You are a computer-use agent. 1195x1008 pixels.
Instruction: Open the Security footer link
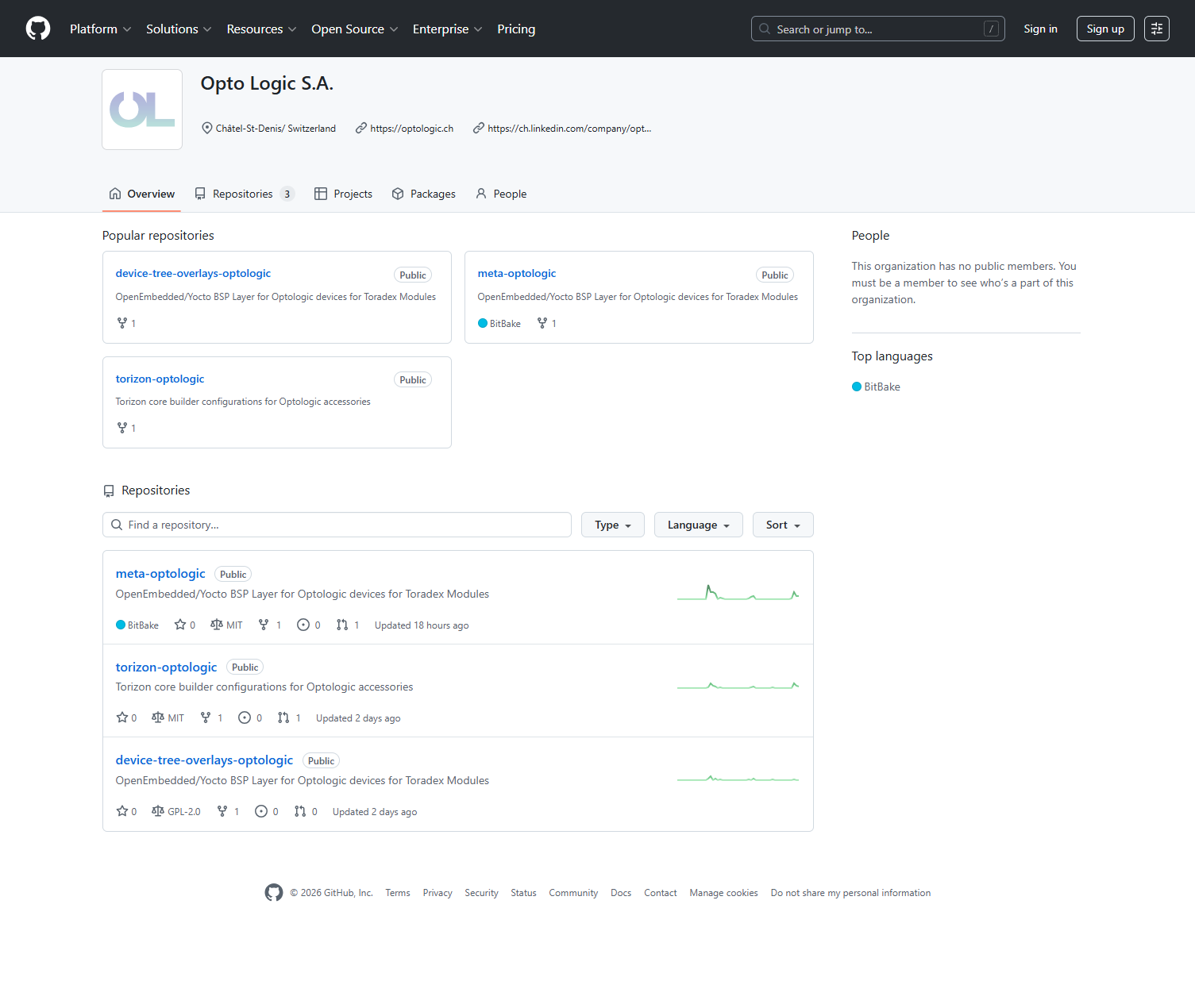coord(481,893)
